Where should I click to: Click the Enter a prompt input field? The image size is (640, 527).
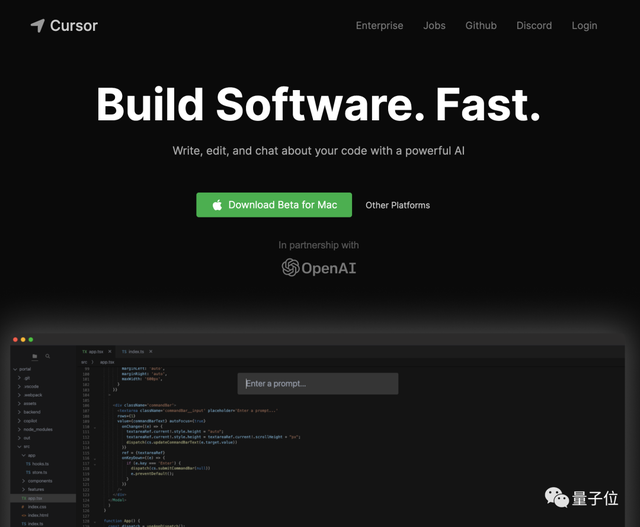(317, 384)
